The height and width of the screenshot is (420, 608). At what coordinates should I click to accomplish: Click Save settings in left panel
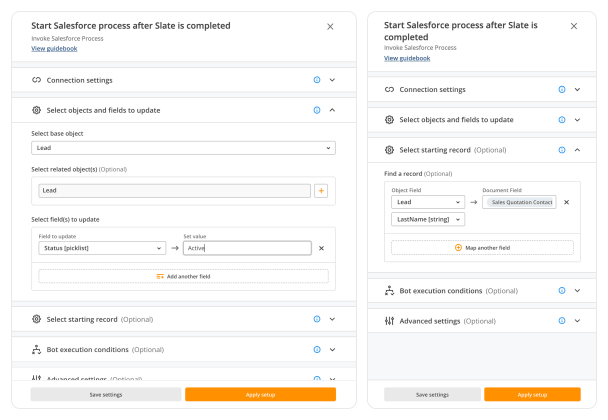(x=106, y=394)
